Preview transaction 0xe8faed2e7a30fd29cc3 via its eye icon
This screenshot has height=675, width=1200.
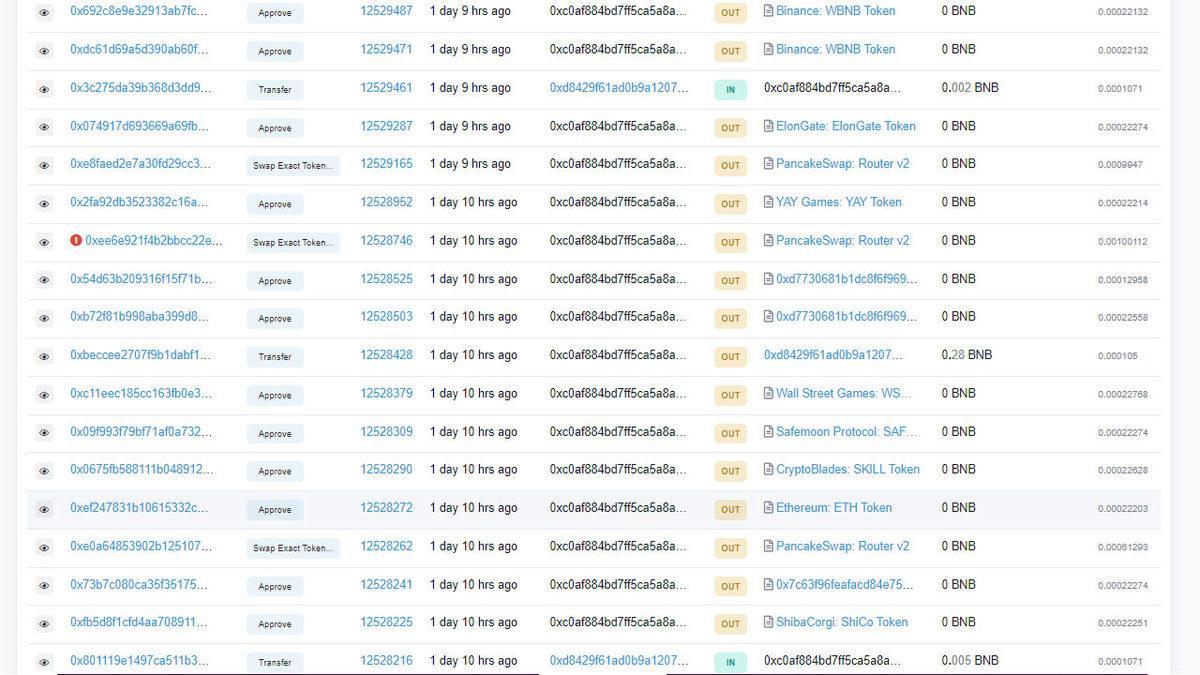coord(44,166)
